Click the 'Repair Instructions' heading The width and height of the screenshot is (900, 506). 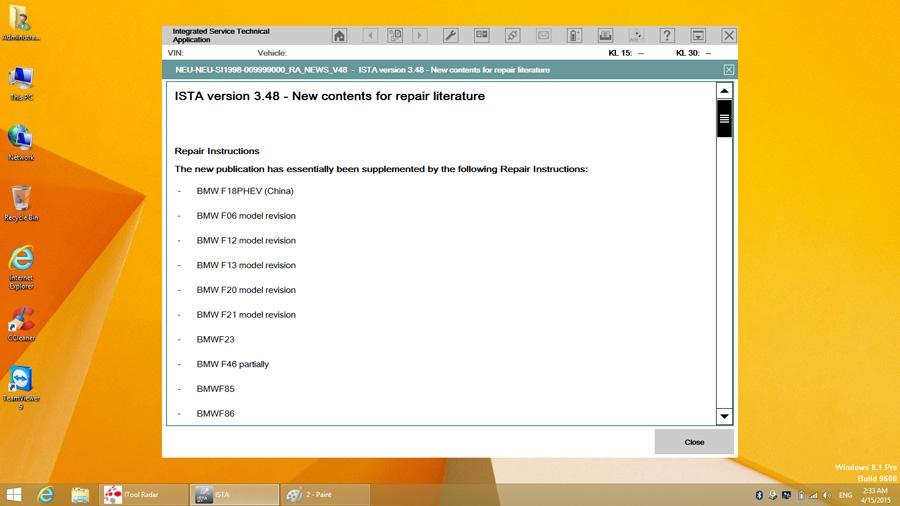tap(217, 151)
